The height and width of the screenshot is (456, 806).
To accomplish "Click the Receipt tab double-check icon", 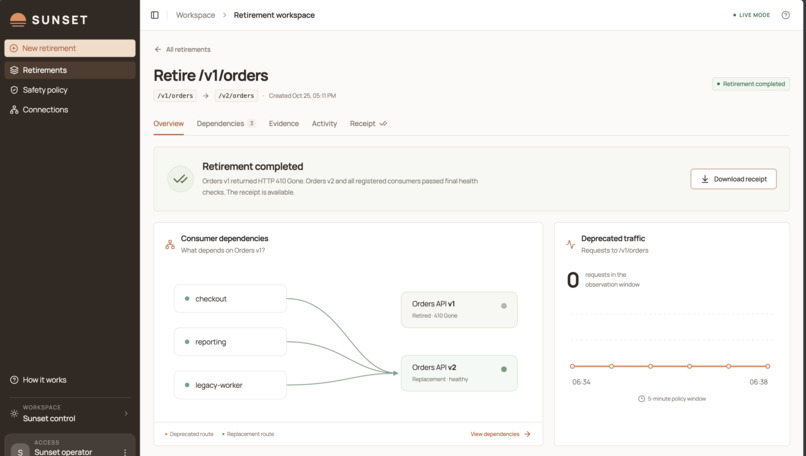I will click(x=383, y=123).
